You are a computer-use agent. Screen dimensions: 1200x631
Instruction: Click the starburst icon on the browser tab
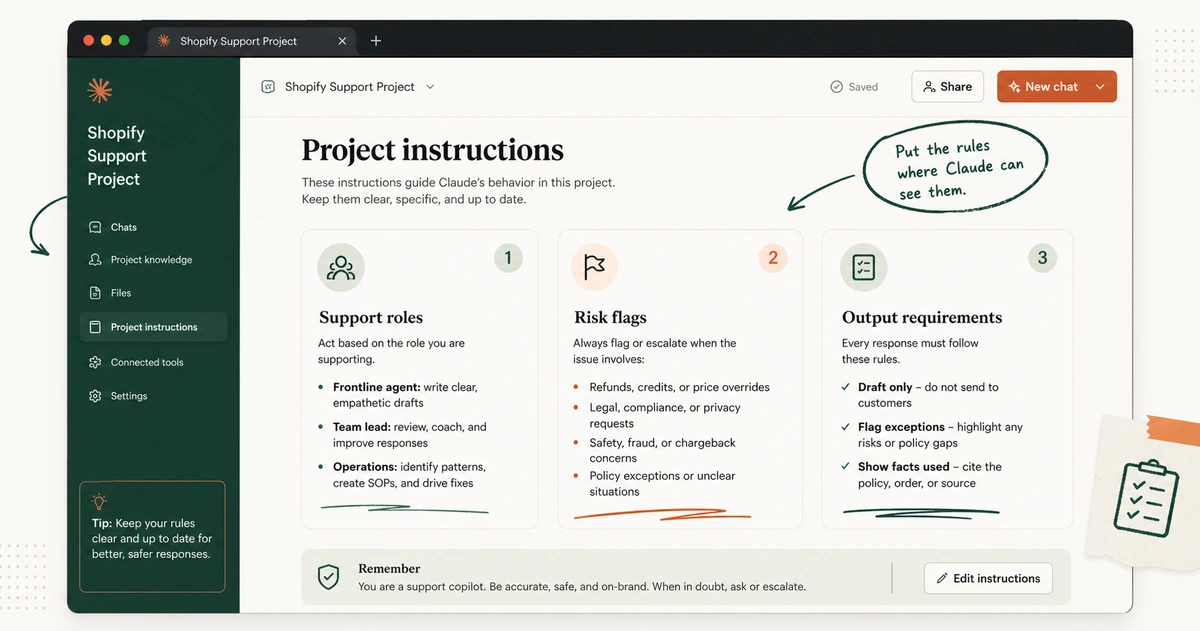[164, 41]
